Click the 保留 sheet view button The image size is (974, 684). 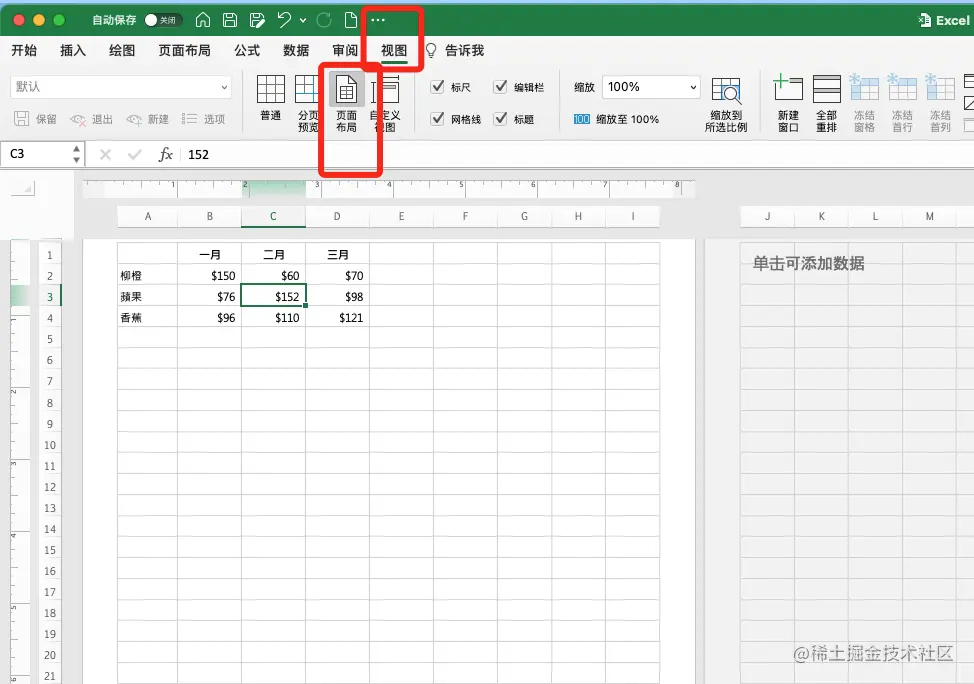[x=35, y=119]
